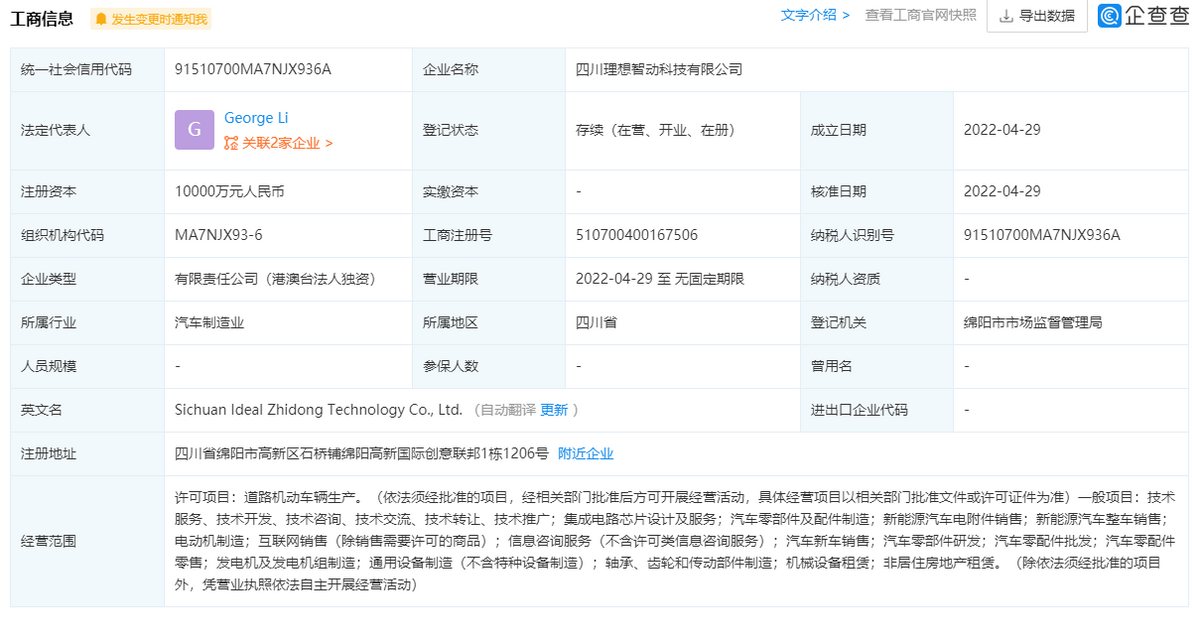Screen dimensions: 1200x617
Task: Open the 附近企业 nearby companies link
Action: pos(585,453)
